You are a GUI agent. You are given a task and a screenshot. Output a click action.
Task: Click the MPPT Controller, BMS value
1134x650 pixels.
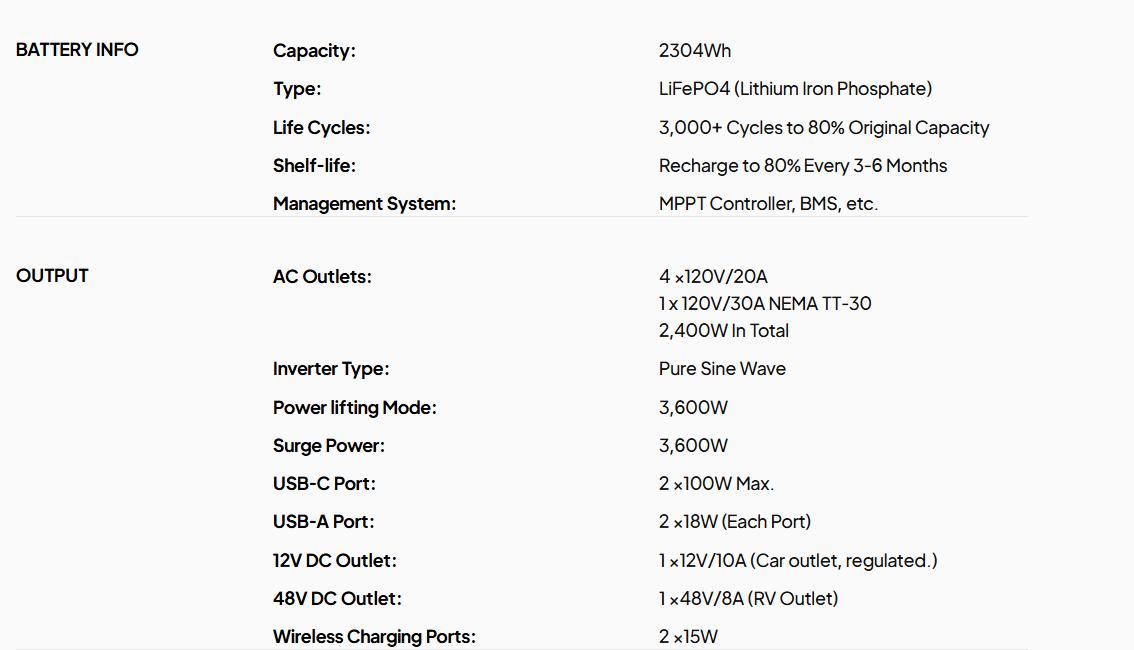768,204
